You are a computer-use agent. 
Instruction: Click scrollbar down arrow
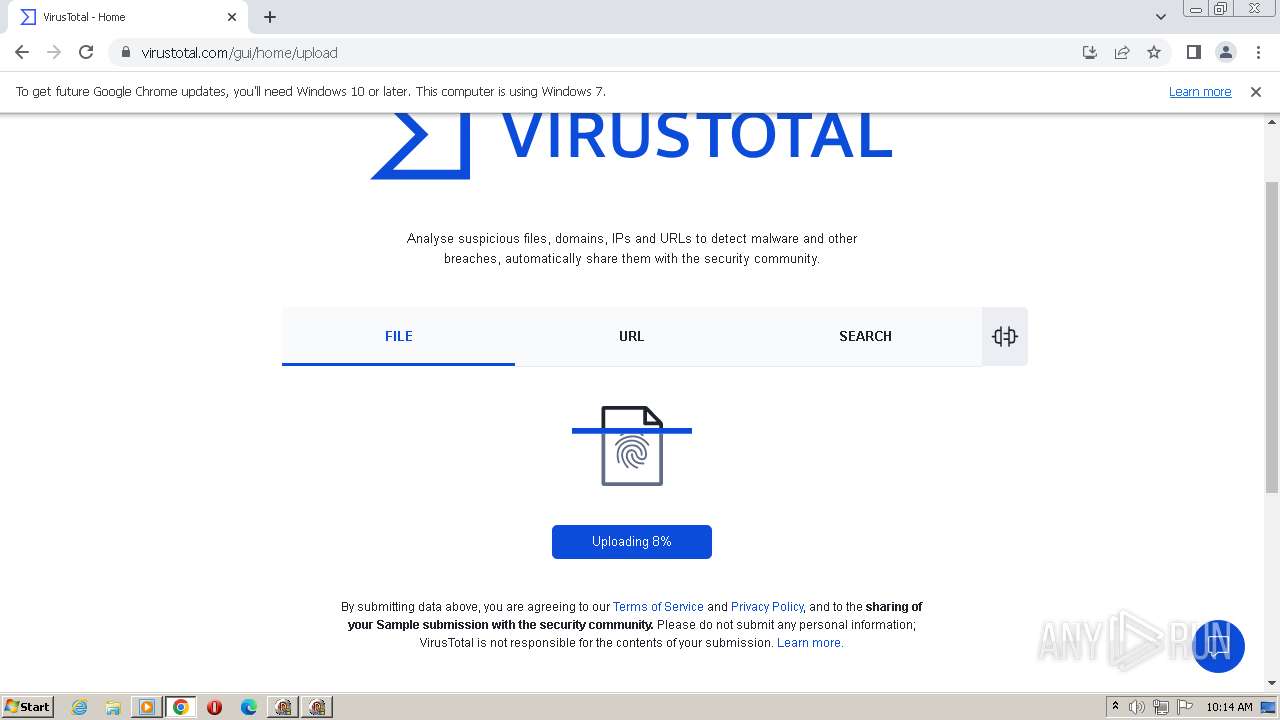coord(1272,683)
